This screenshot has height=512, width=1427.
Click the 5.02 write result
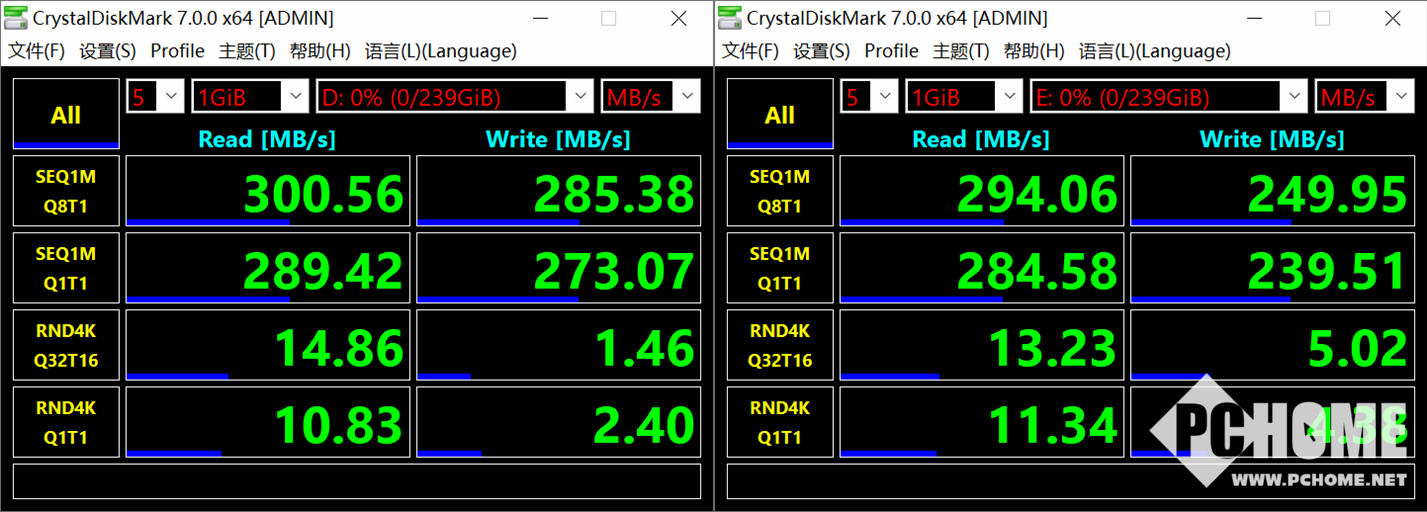1273,345
